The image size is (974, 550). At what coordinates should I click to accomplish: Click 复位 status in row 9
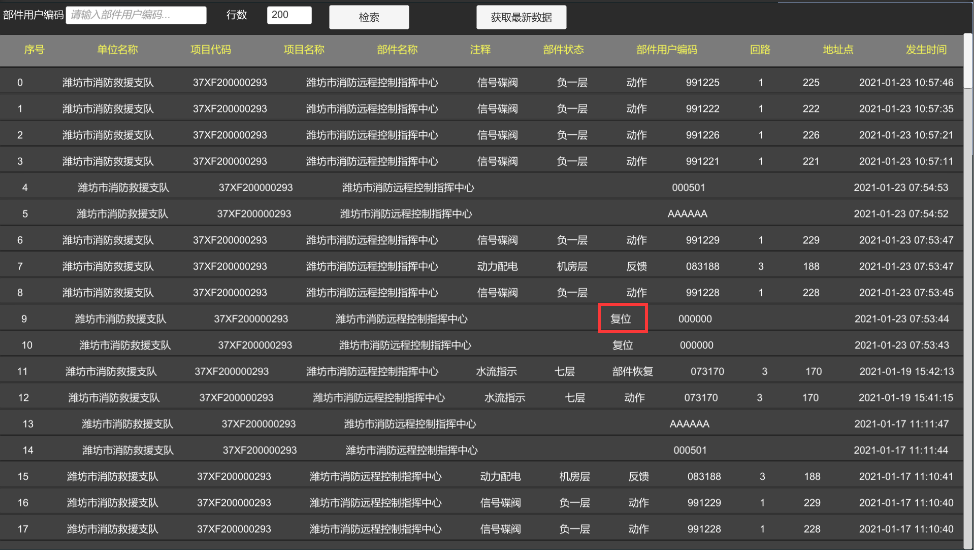tap(621, 319)
